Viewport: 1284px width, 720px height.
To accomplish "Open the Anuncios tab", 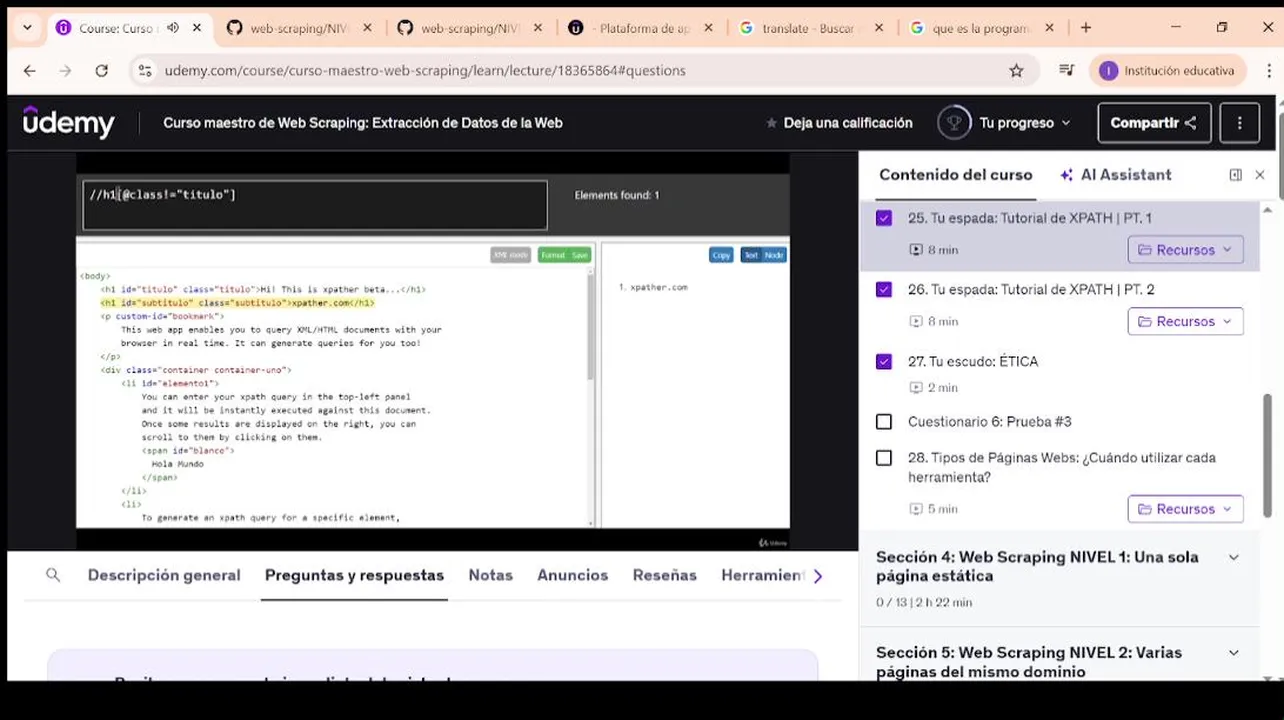I will [572, 575].
